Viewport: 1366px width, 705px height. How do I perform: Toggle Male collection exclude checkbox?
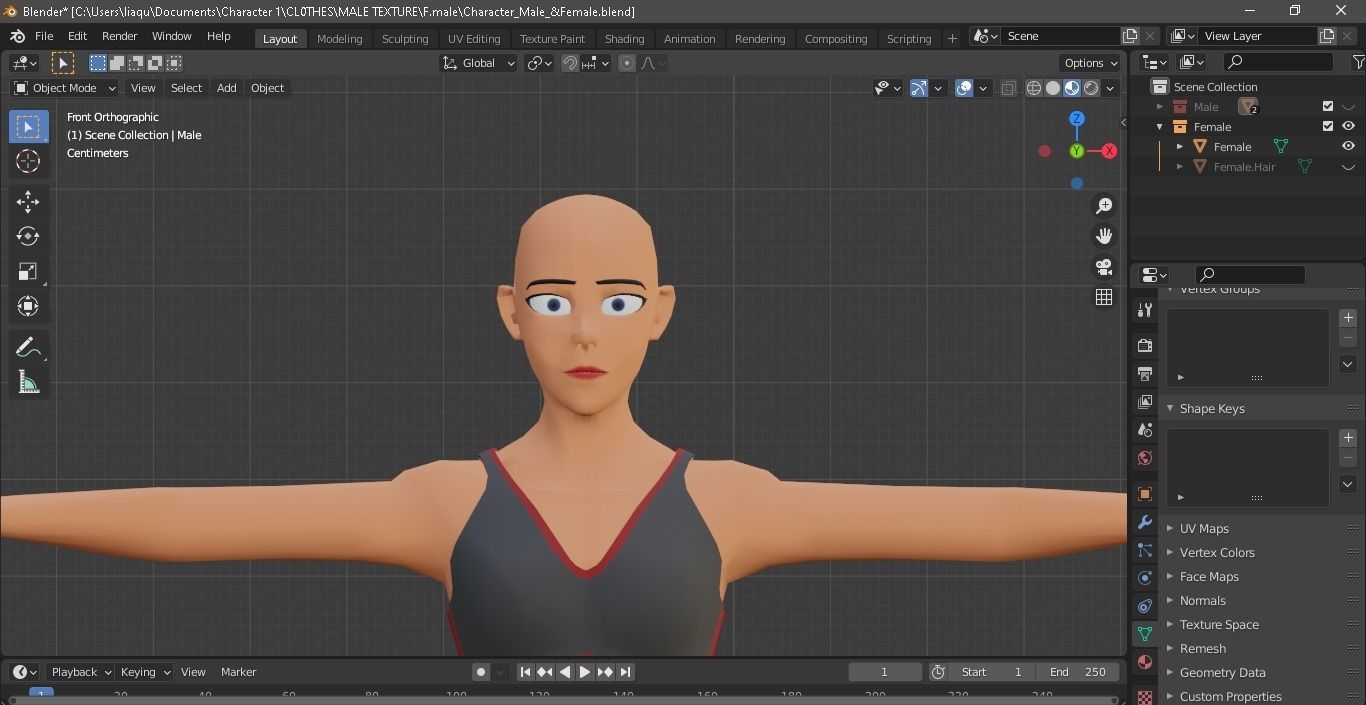(x=1328, y=106)
